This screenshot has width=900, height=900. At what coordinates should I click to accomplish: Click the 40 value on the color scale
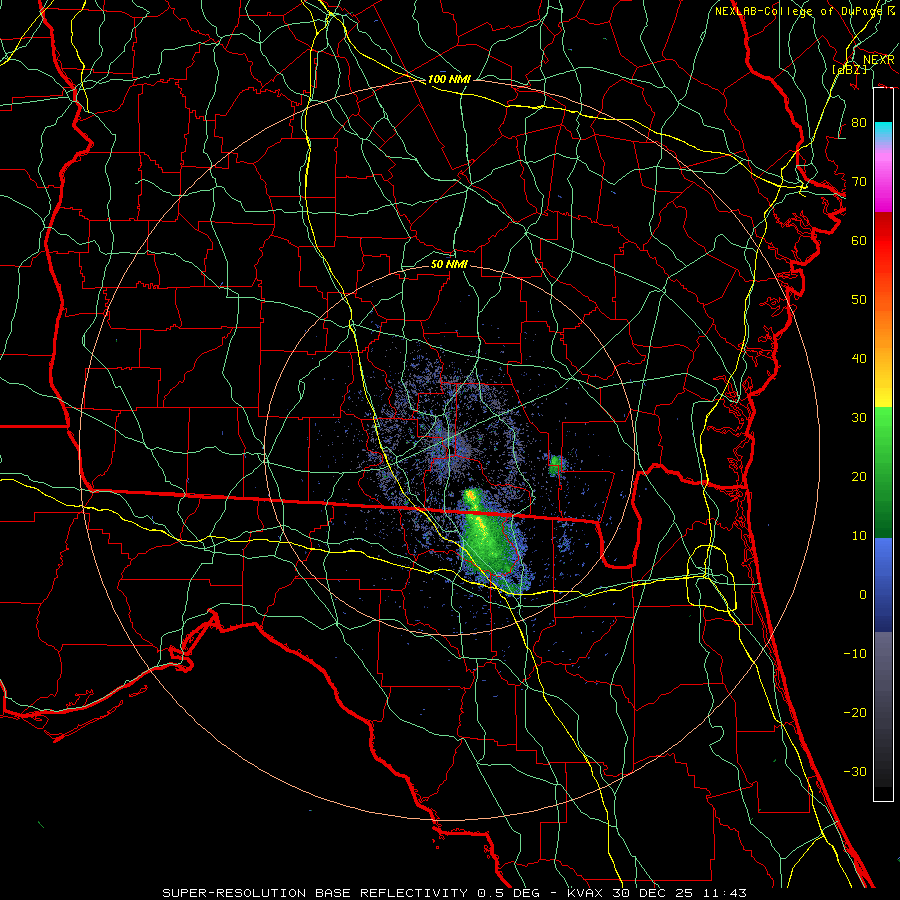[x=859, y=358]
